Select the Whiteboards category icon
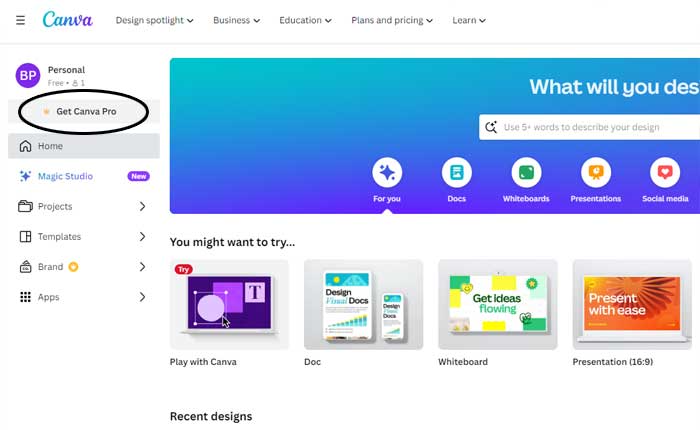 click(526, 172)
